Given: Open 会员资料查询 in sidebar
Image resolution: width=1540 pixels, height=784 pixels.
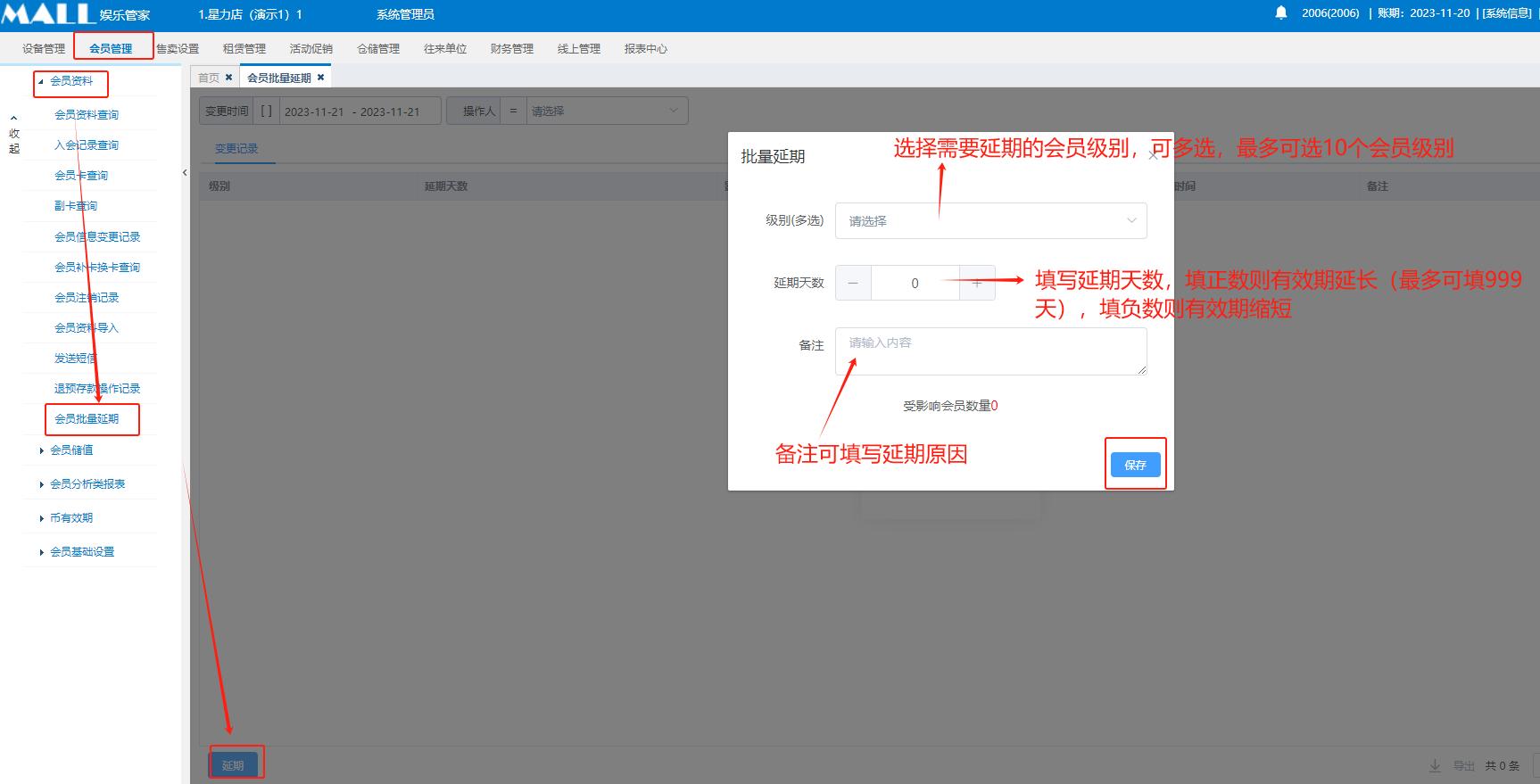Looking at the screenshot, I should (x=87, y=115).
